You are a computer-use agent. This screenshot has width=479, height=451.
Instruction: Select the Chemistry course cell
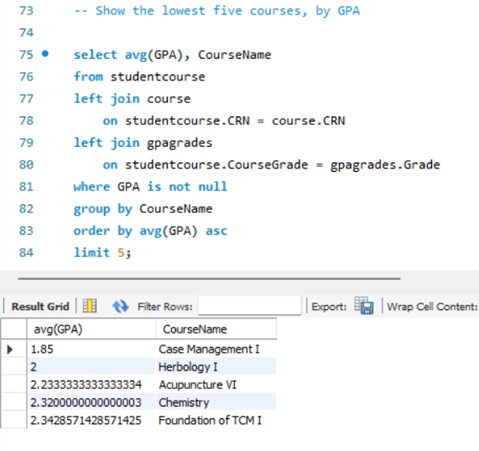pyautogui.click(x=216, y=402)
